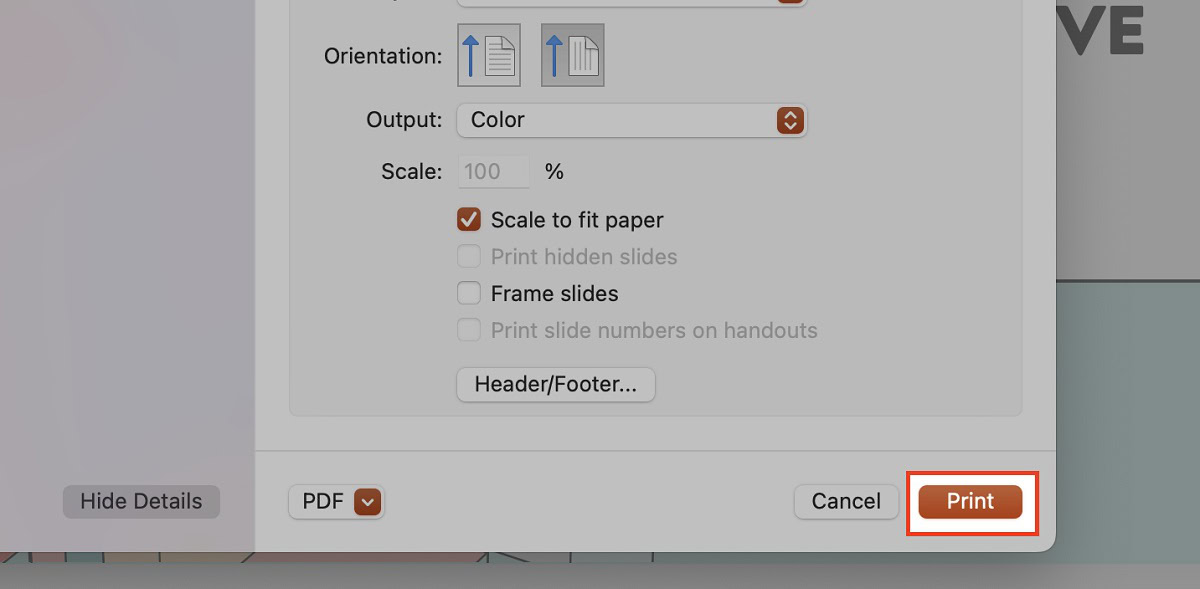This screenshot has width=1200, height=589.
Task: Click the Orientation label text
Action: point(383,56)
